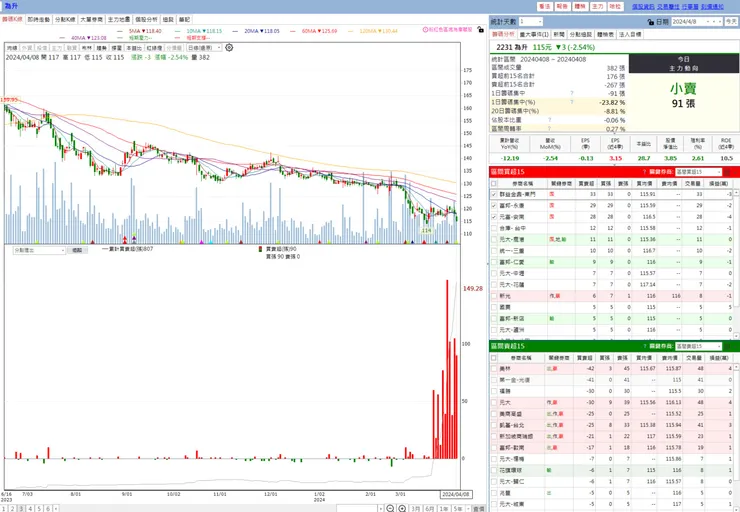Click question mark in green 區間賣超15 header
The height and width of the screenshot is (512, 740).
click(x=644, y=346)
